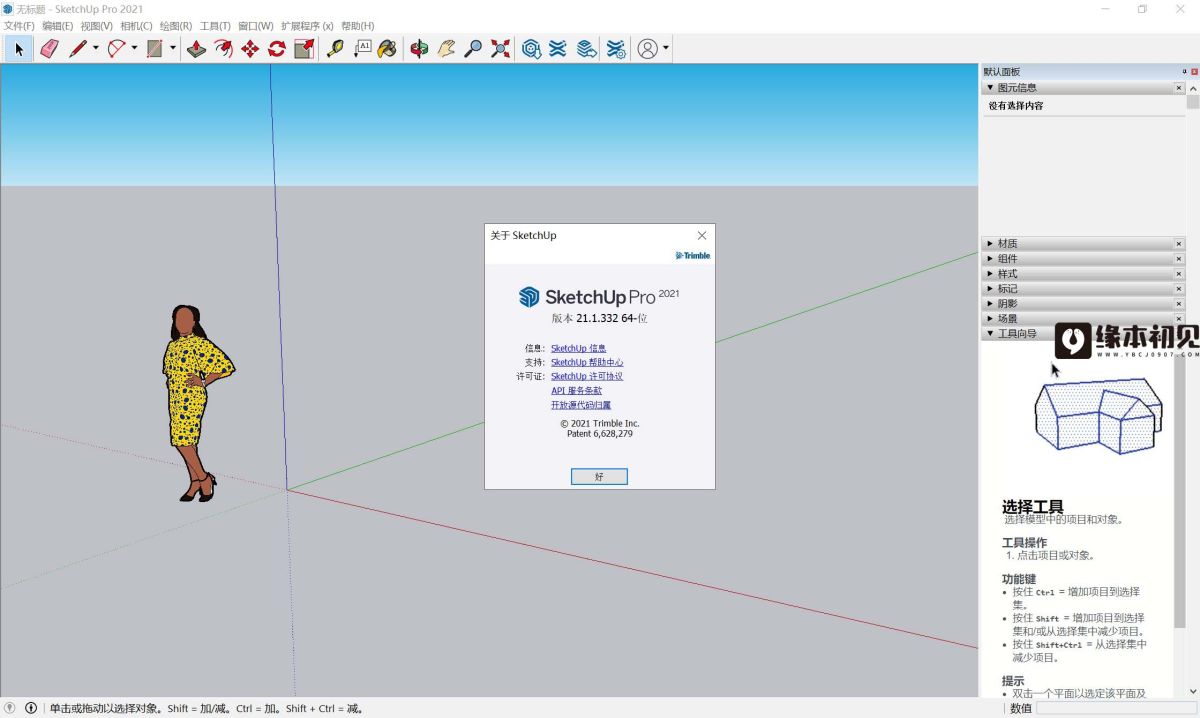
Task: Expand the 标记 panel
Action: [991, 289]
